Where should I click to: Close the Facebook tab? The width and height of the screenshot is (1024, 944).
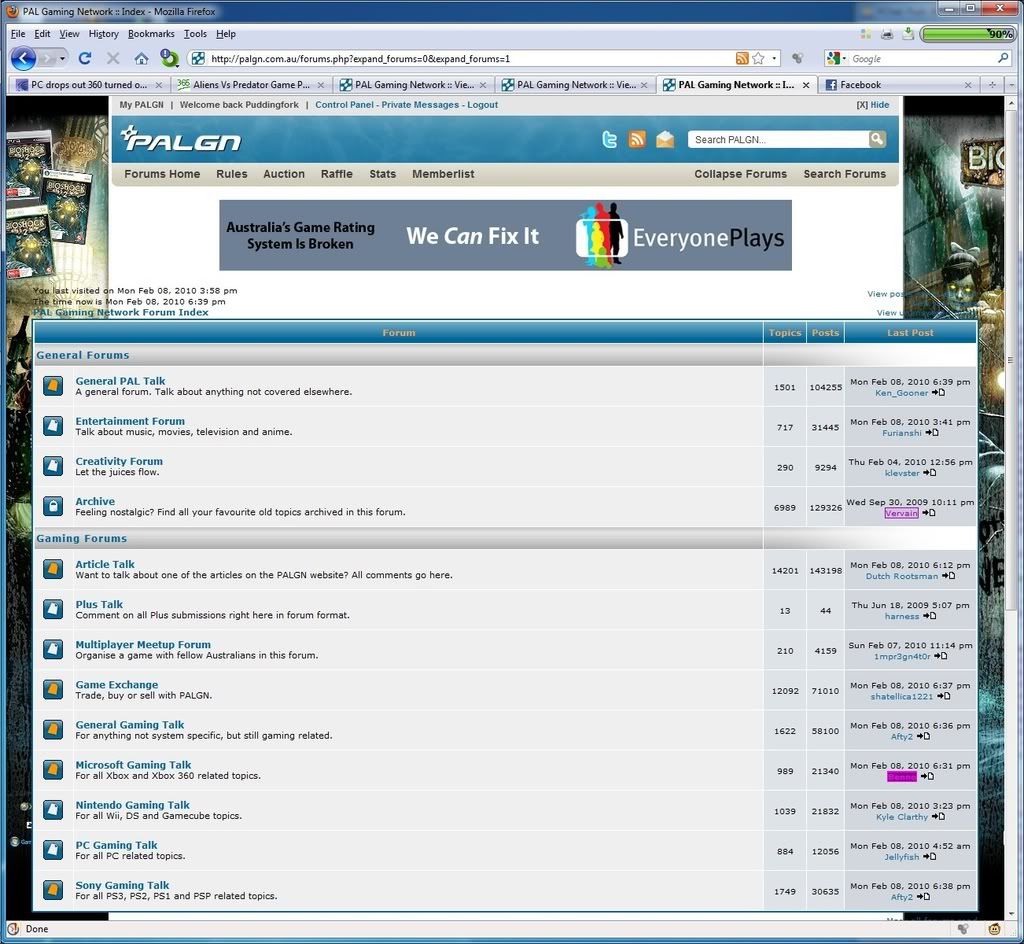[x=968, y=85]
